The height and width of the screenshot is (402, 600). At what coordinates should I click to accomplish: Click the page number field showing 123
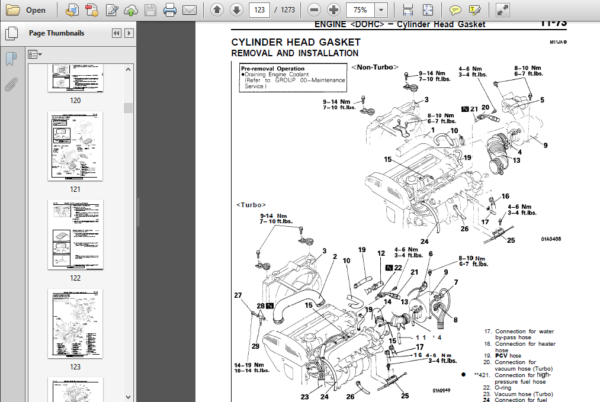259,10
